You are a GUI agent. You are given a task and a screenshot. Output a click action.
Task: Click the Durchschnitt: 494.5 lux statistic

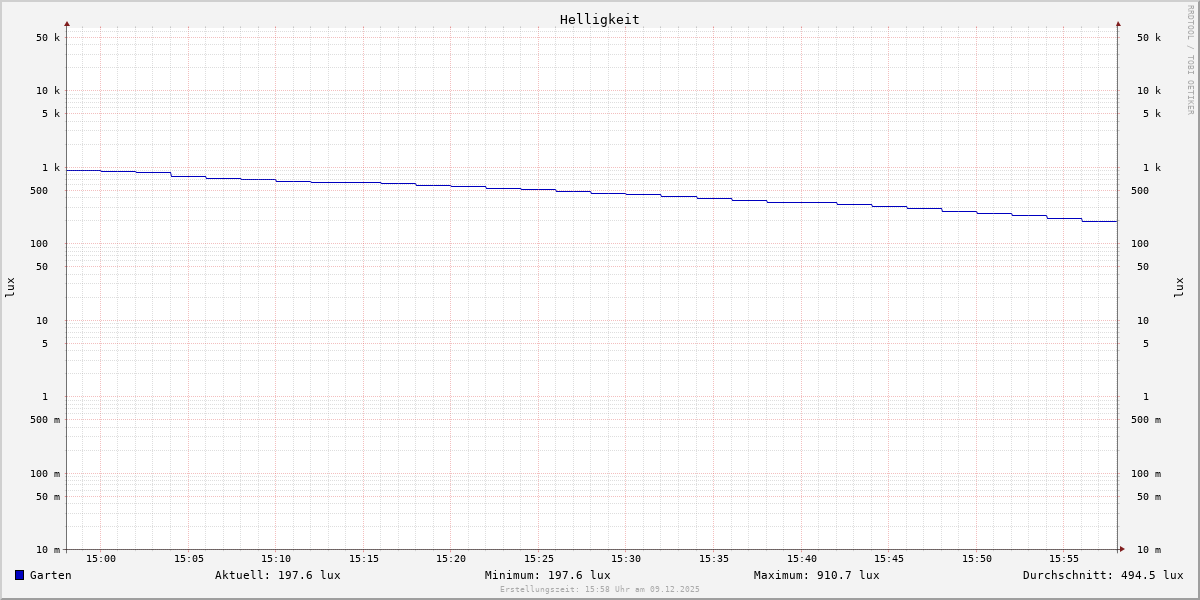coord(1102,575)
